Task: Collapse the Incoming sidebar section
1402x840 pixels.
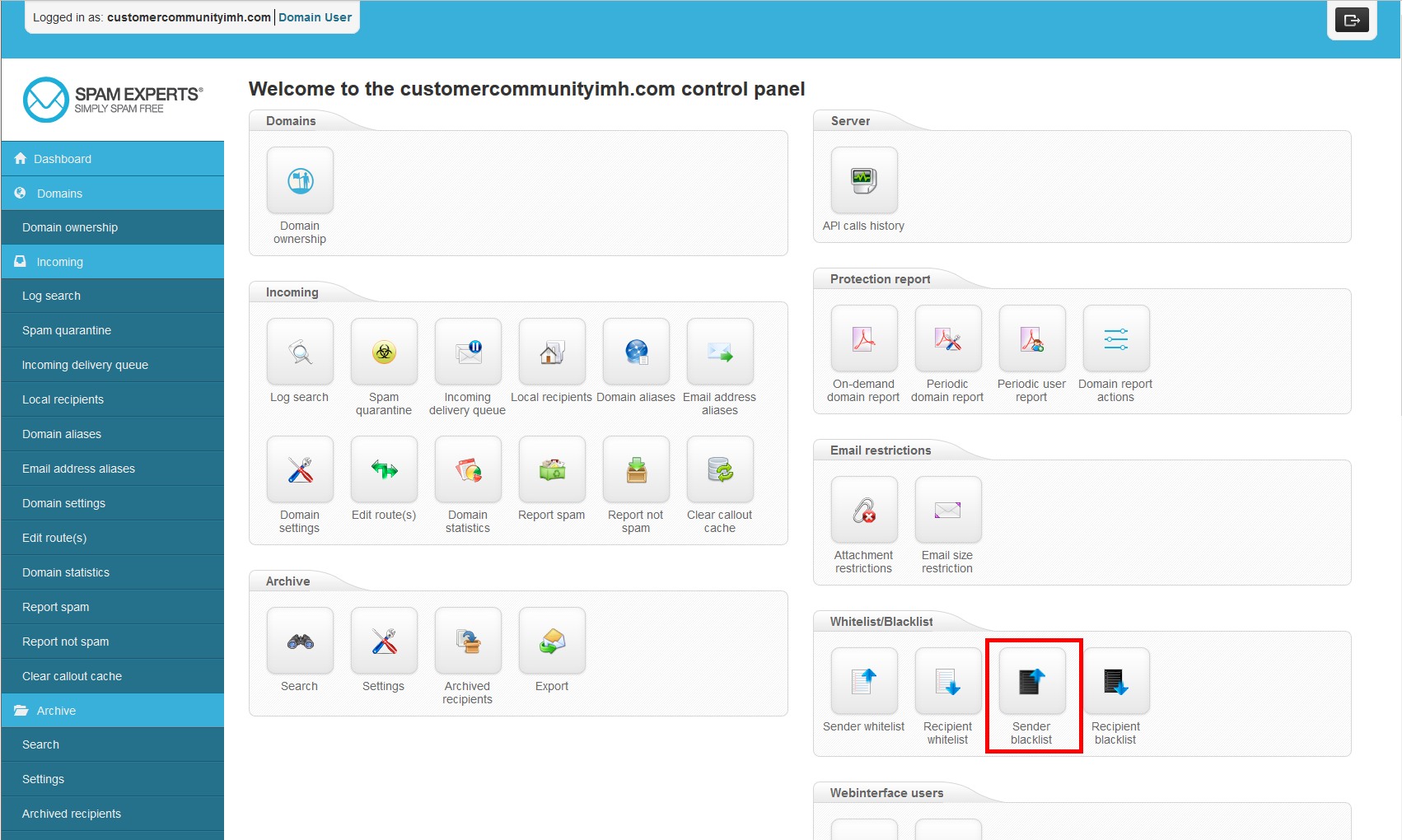Action: (59, 262)
